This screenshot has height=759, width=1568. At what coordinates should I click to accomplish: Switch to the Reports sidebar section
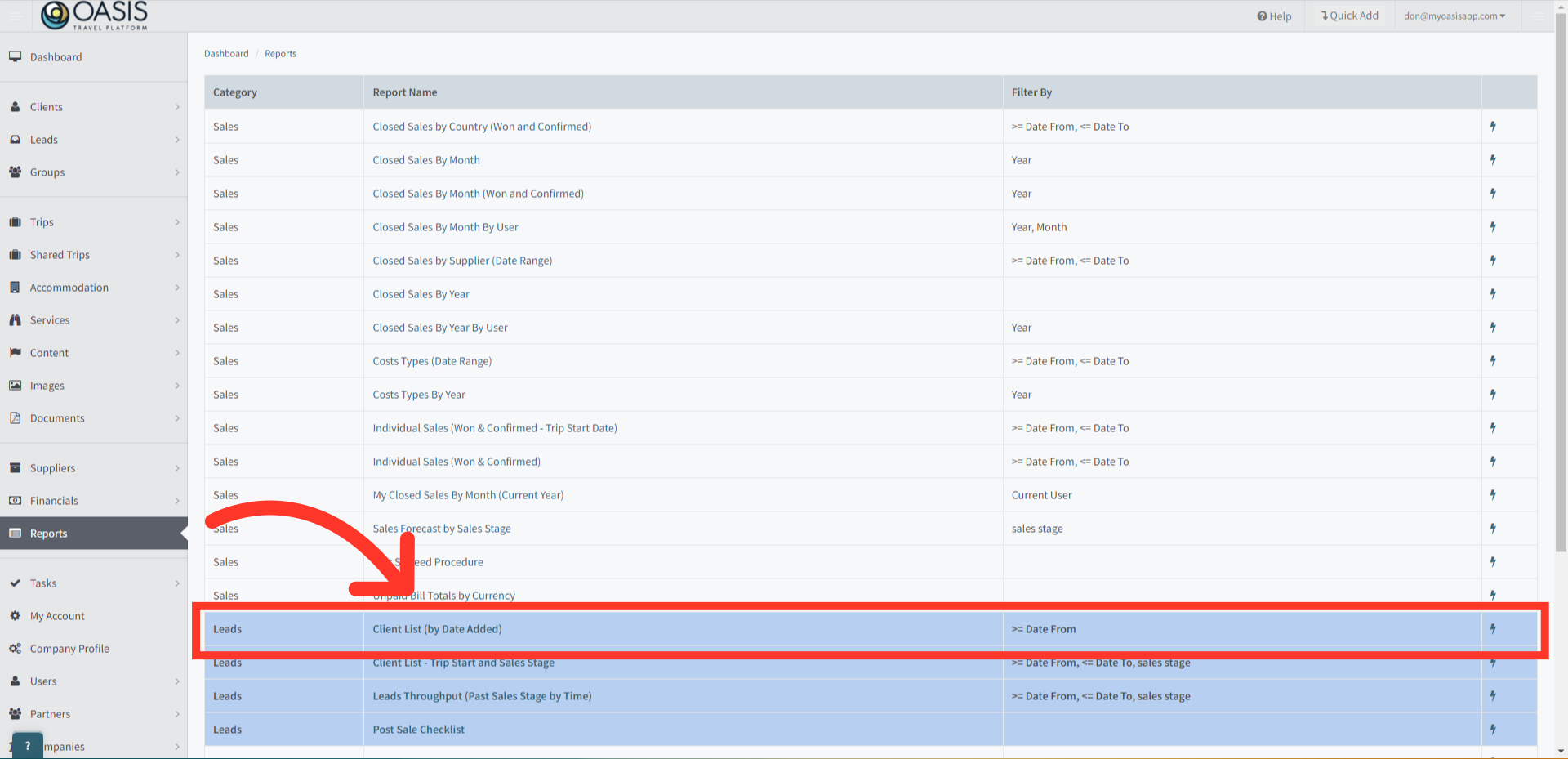[x=48, y=533]
